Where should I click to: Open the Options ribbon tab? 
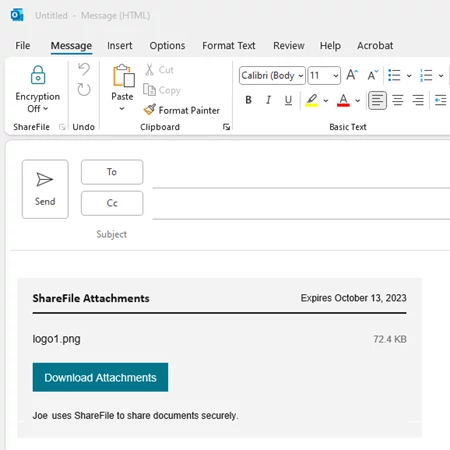click(167, 46)
